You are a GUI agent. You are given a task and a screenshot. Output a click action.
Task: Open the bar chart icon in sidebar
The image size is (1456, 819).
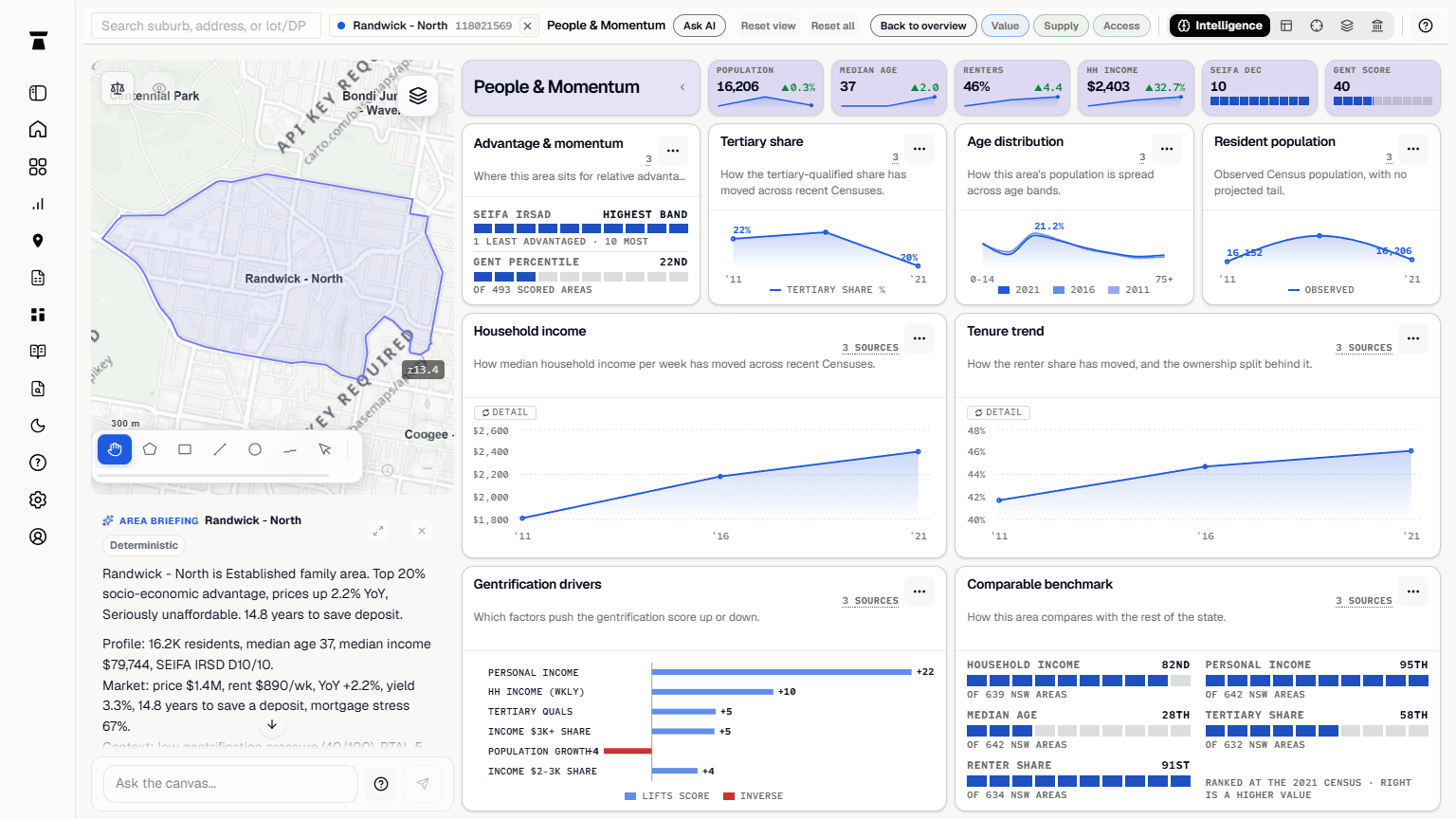(38, 204)
